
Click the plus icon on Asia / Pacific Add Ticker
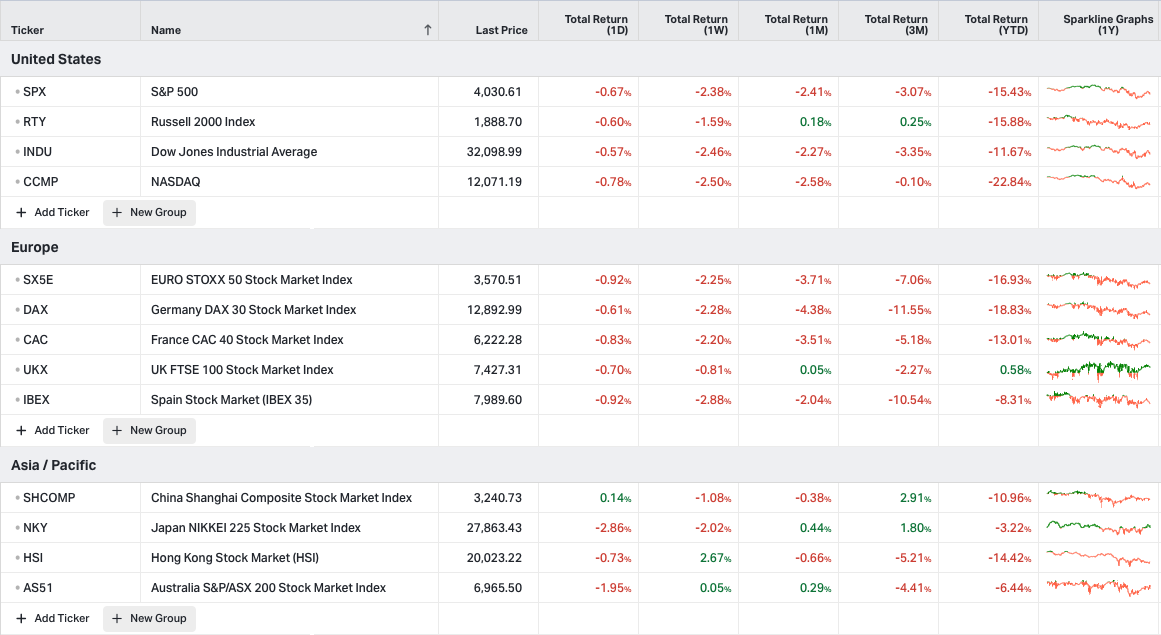point(21,618)
